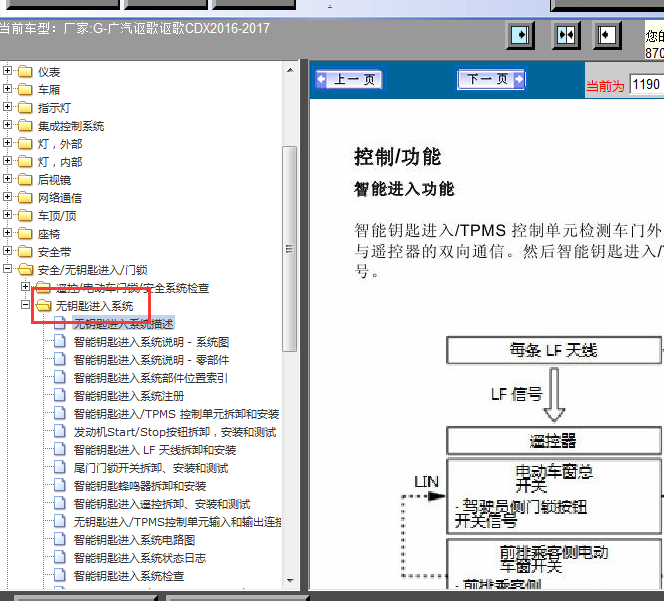
Task: Click the page number field showing 1190
Action: [x=647, y=84]
